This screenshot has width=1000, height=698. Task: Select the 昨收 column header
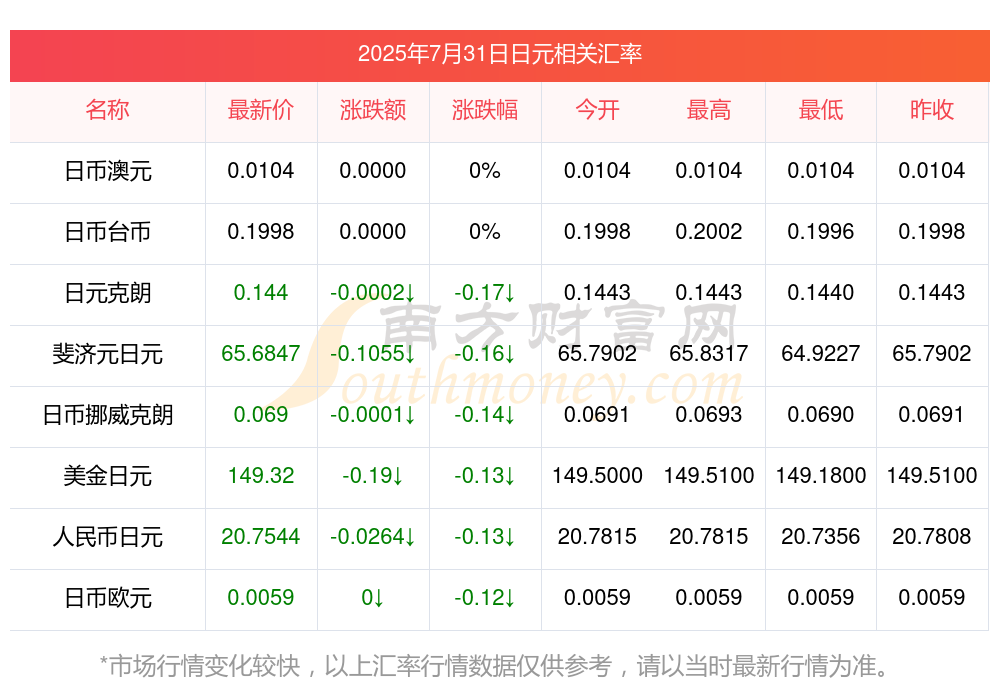932,110
